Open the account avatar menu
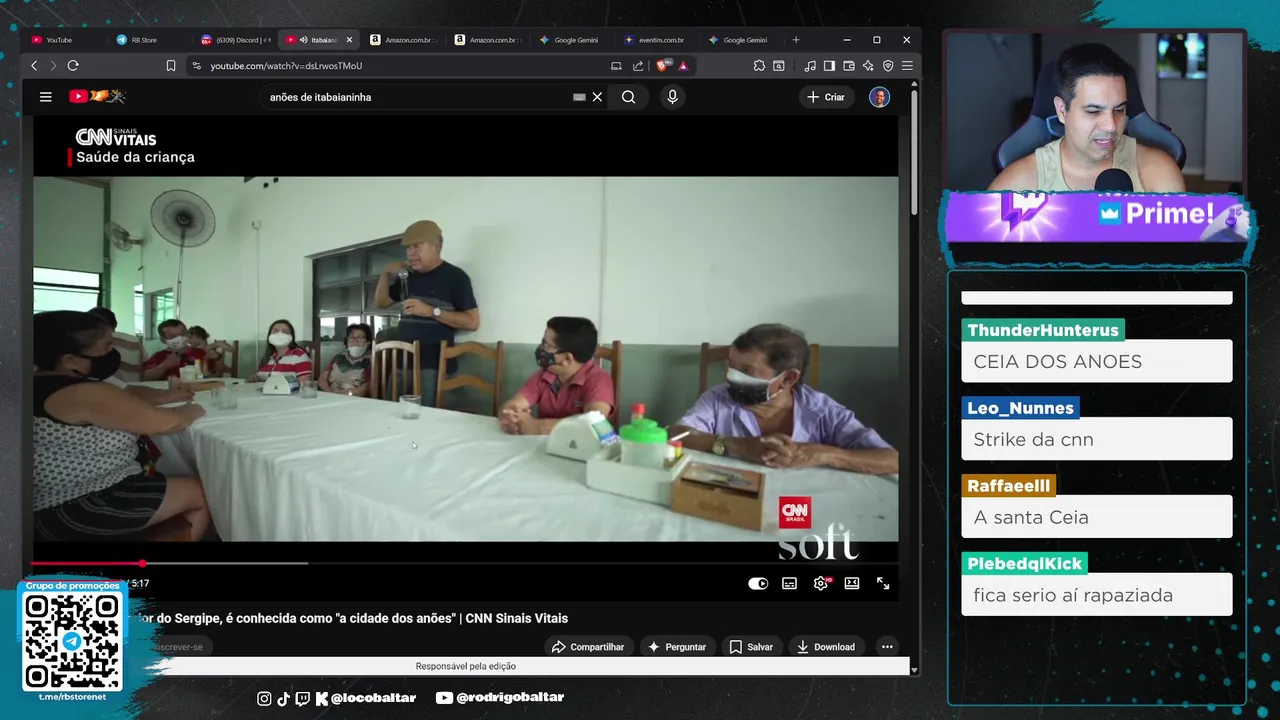 [x=879, y=97]
